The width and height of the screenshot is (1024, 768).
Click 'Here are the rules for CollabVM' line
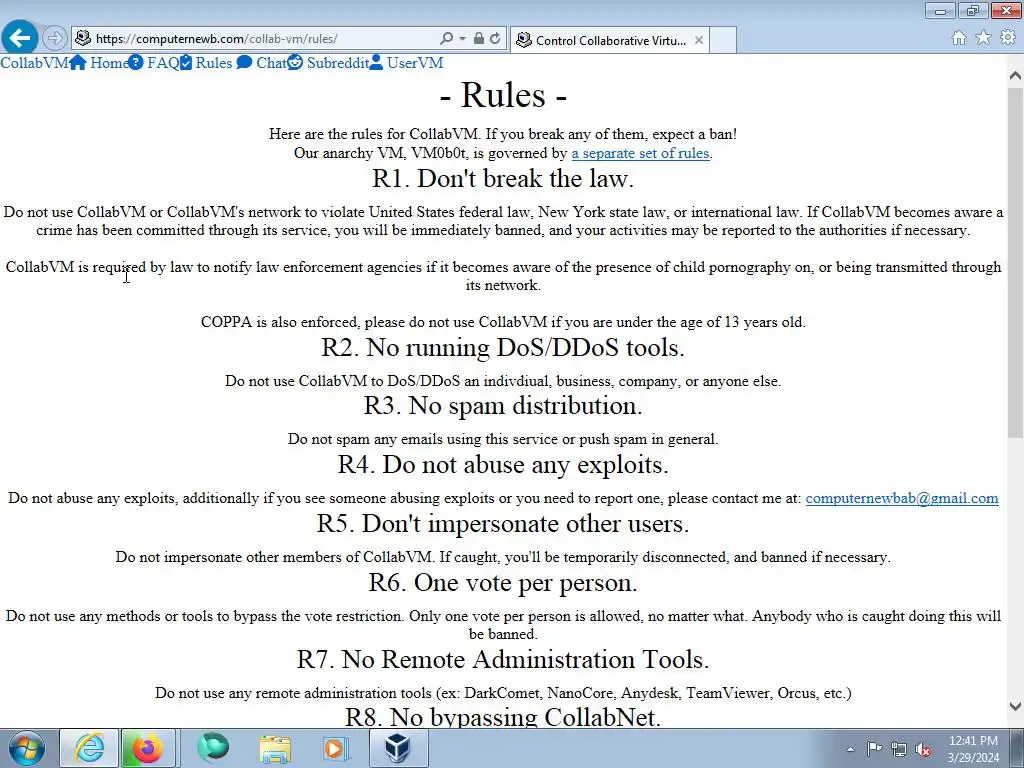tap(503, 135)
